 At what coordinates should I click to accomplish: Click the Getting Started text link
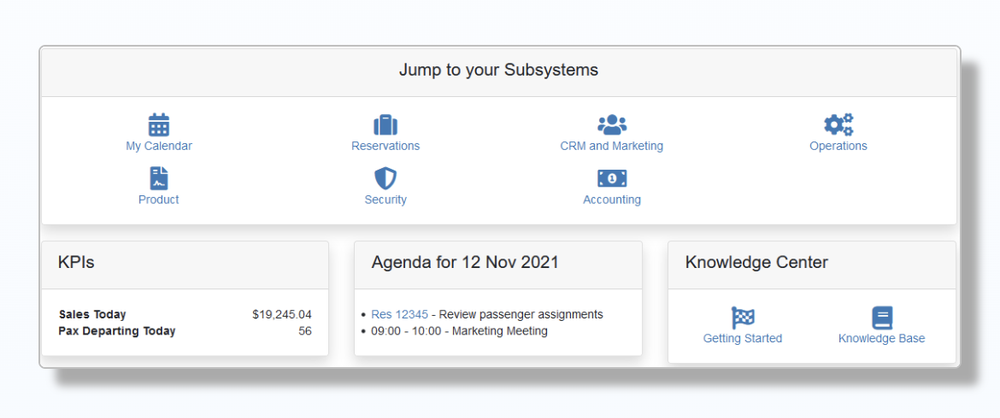tap(742, 339)
